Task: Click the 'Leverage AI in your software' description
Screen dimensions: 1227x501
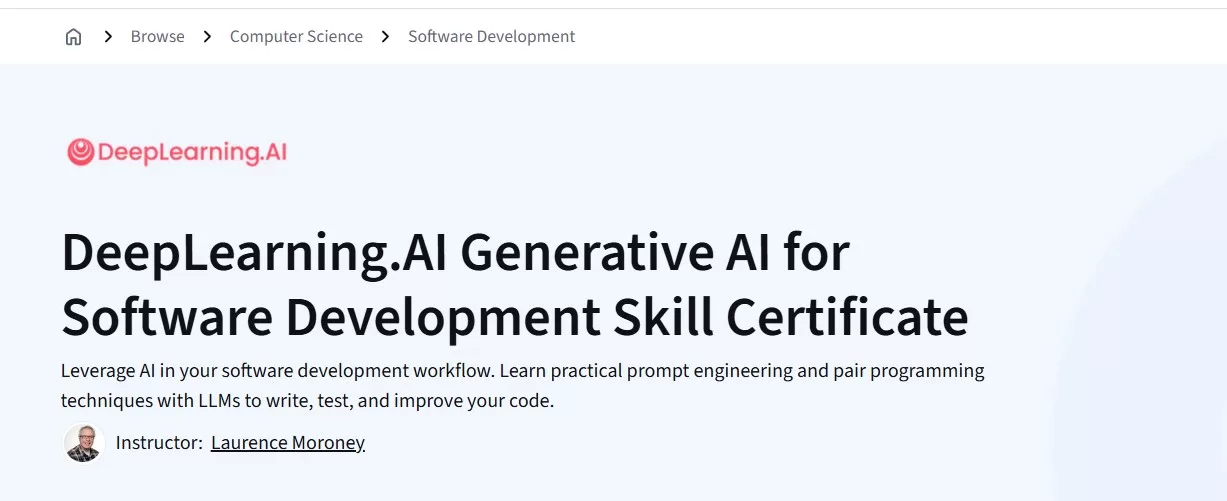Action: coord(523,386)
